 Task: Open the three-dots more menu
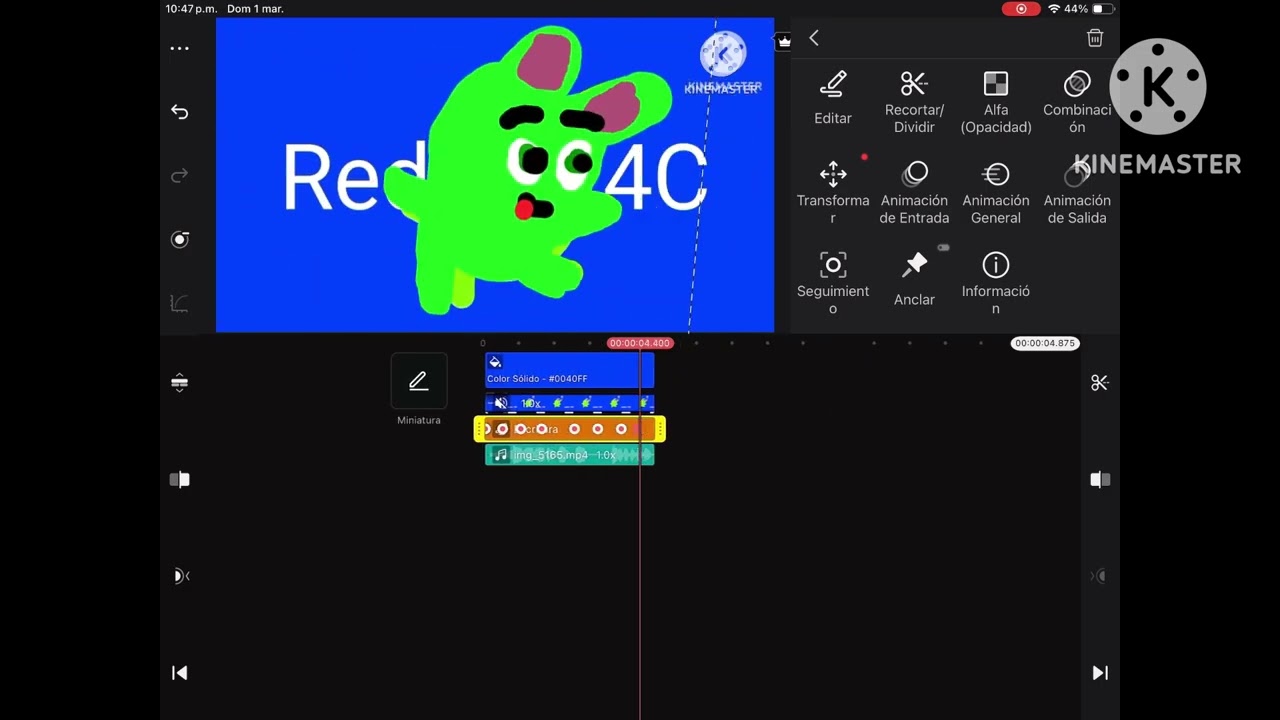(179, 48)
